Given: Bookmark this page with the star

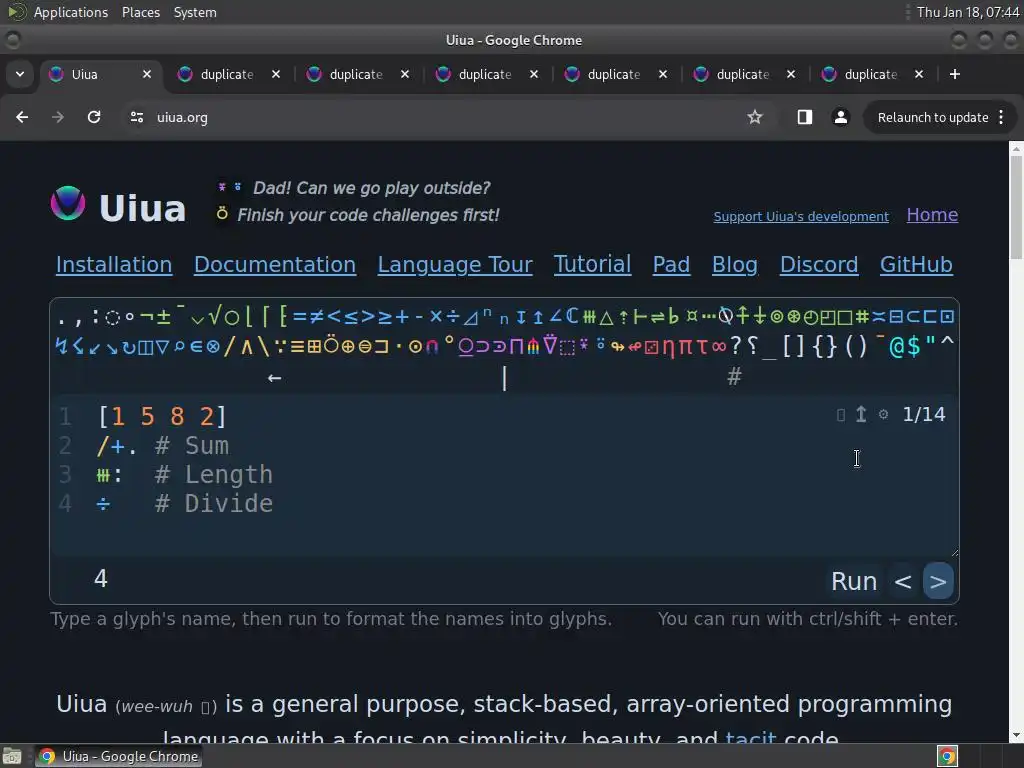Looking at the screenshot, I should pyautogui.click(x=755, y=118).
